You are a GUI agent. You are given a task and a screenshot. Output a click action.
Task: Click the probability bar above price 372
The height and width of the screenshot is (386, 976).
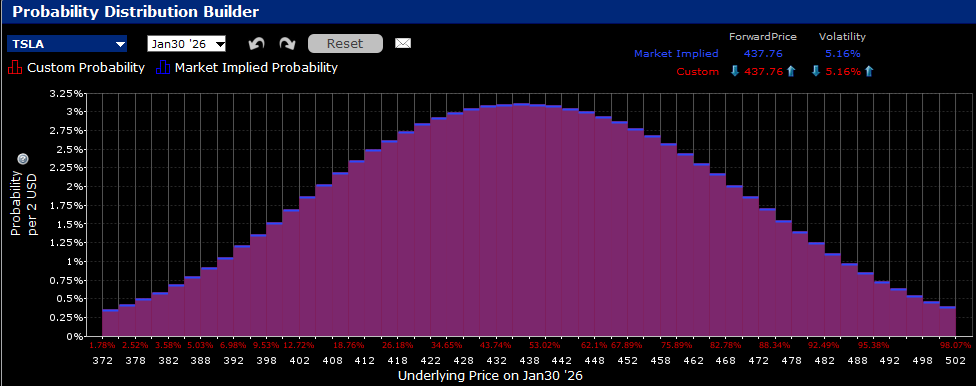coord(110,322)
